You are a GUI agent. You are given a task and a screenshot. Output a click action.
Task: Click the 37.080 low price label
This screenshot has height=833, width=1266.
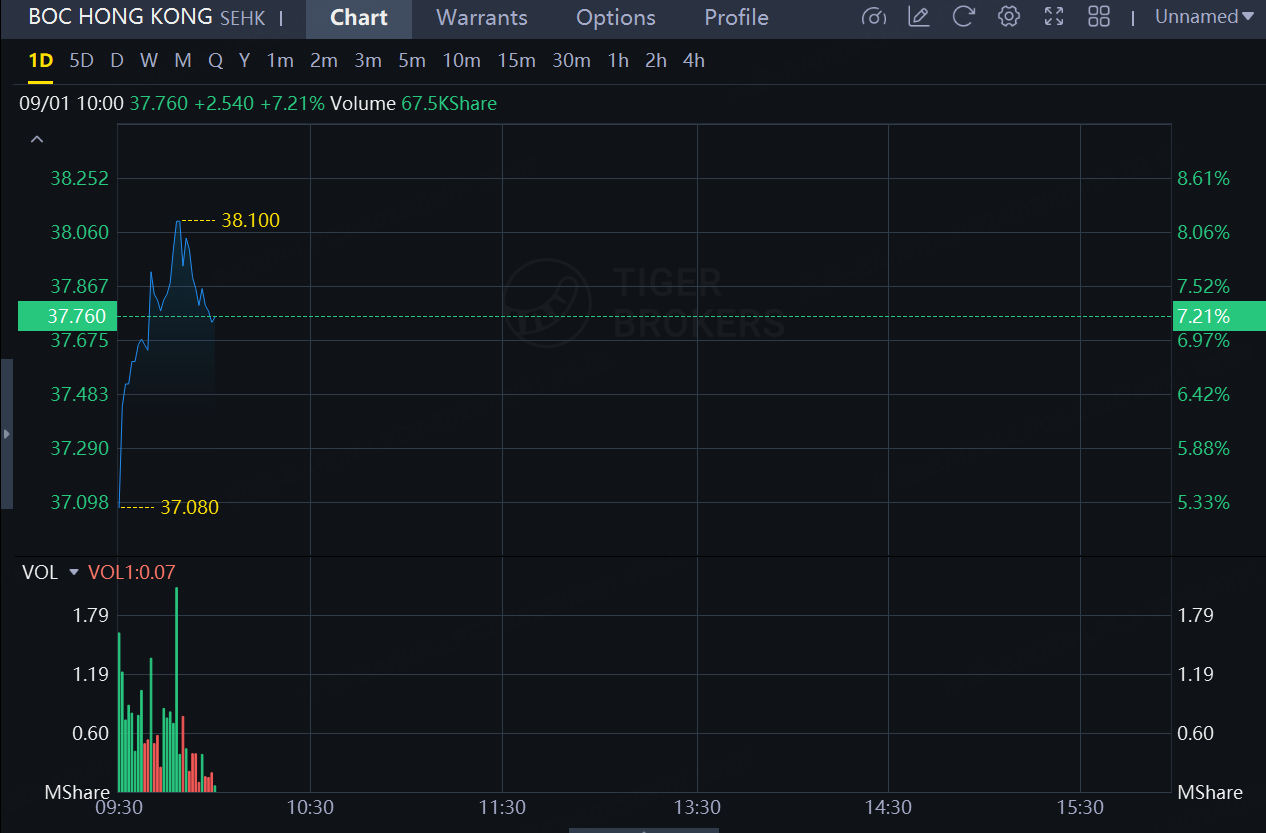189,508
